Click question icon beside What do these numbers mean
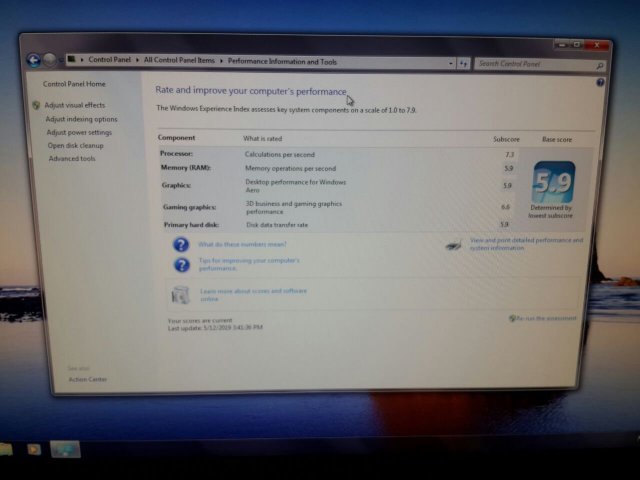The height and width of the screenshot is (480, 640). click(181, 244)
